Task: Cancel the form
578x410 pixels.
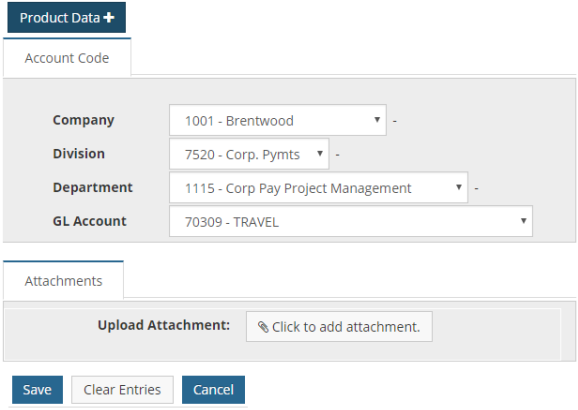Action: 213,390
